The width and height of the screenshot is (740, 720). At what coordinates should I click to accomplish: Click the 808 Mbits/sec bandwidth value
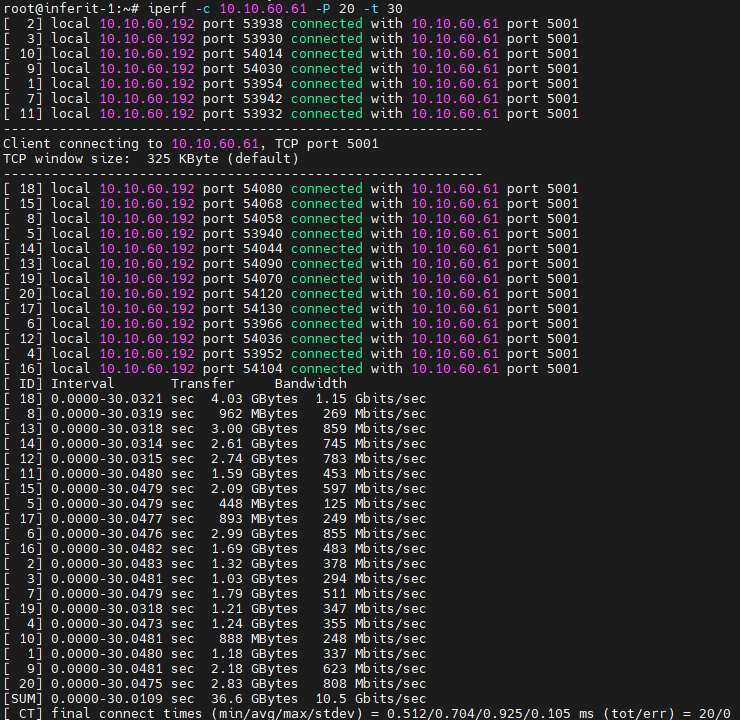(375, 684)
